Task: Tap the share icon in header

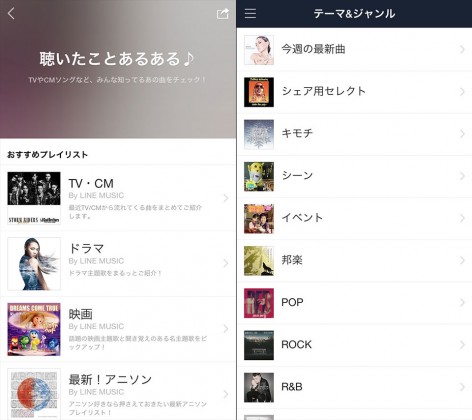Action: click(223, 14)
